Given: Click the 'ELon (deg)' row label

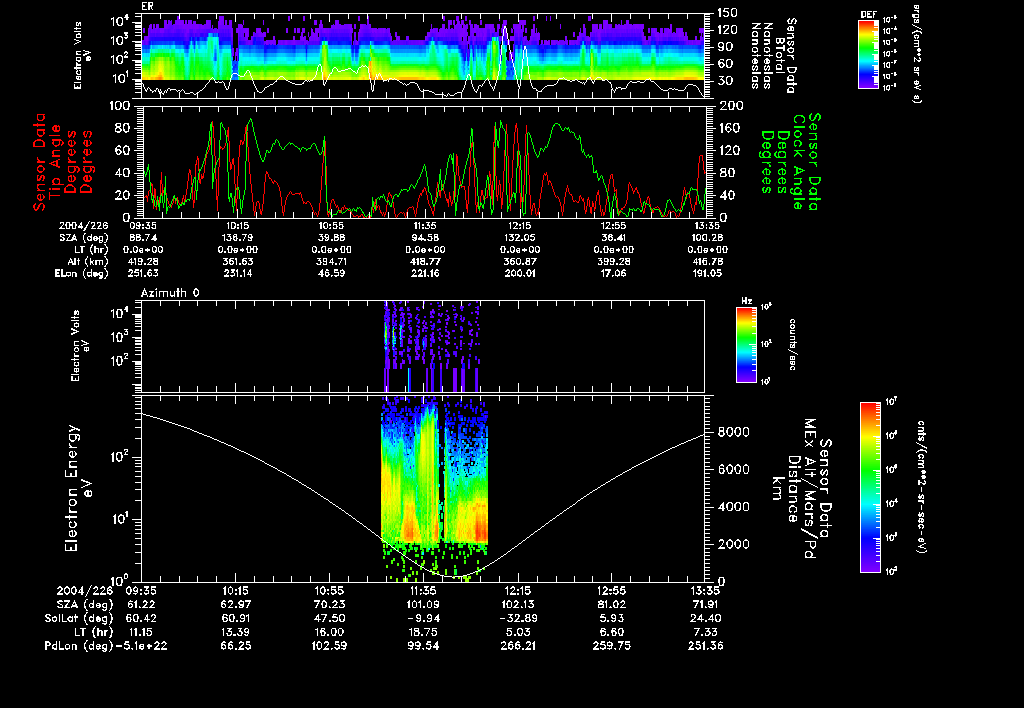Looking at the screenshot, I should click(82, 273).
